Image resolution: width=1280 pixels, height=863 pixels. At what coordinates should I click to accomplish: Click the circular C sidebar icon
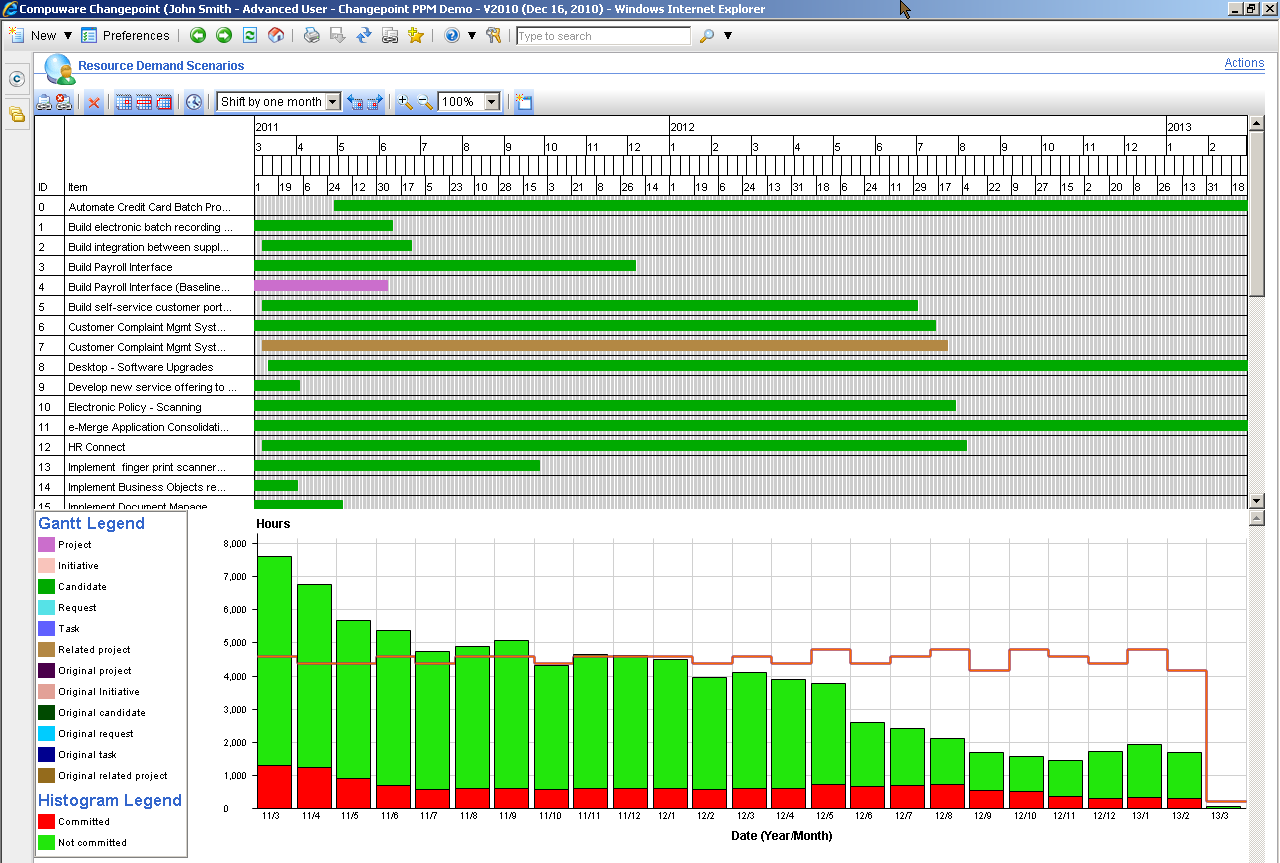click(x=16, y=79)
